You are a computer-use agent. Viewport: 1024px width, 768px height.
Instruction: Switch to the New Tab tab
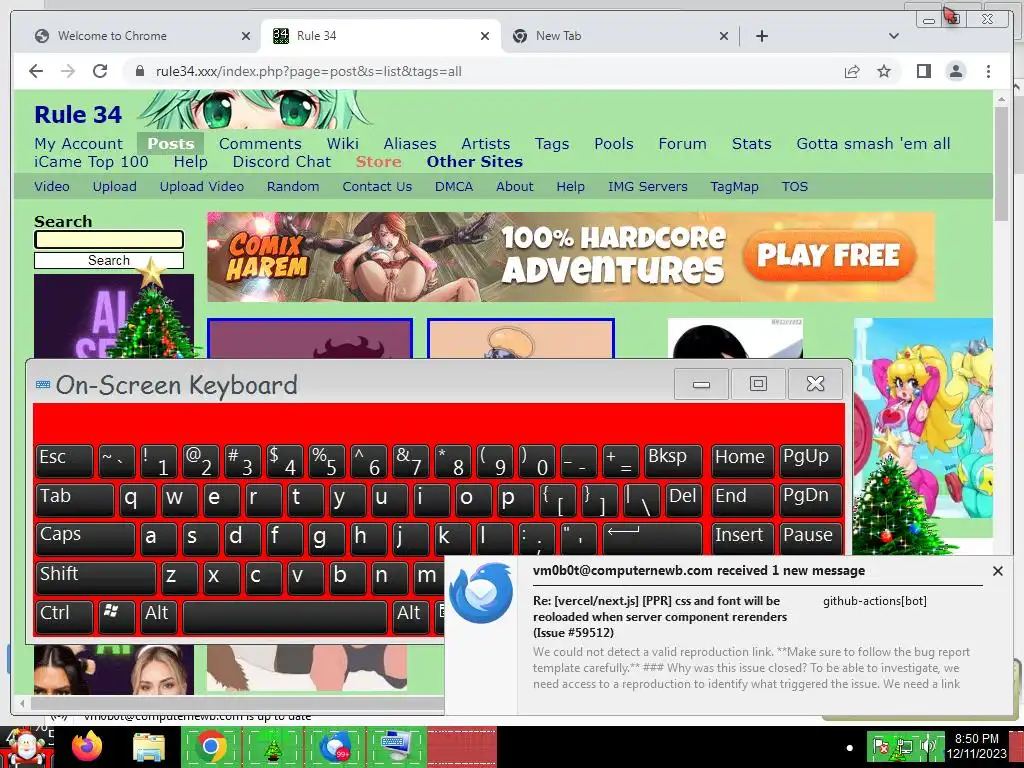click(620, 36)
